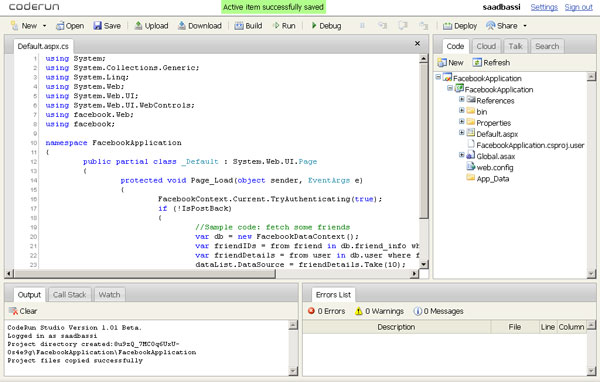Save the file with the Save button
Viewport: 600px width, 382px height.
(107, 26)
